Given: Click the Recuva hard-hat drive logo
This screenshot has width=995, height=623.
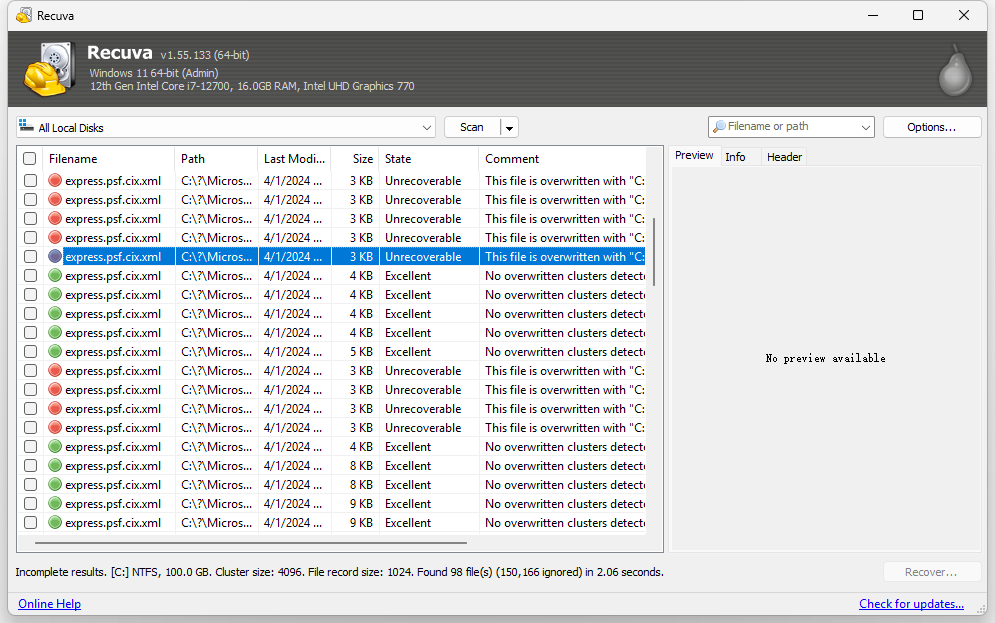Looking at the screenshot, I should point(49,70).
